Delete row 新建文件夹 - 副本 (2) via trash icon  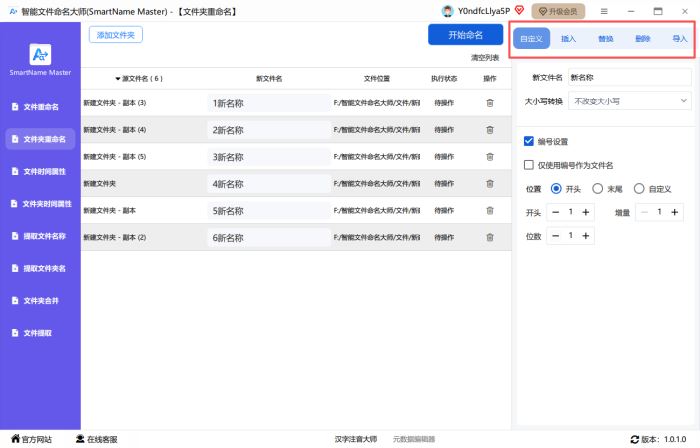[x=489, y=237]
